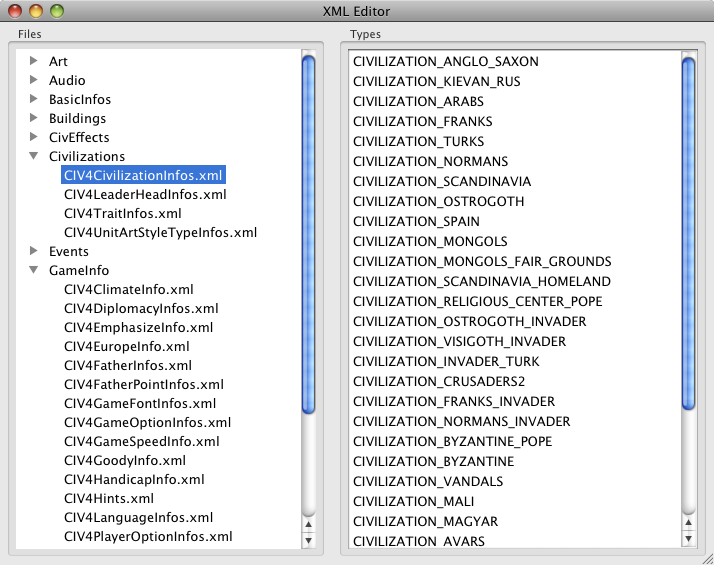Select CIVILIZATION_MAGYAR type
714x565 pixels.
[425, 522]
